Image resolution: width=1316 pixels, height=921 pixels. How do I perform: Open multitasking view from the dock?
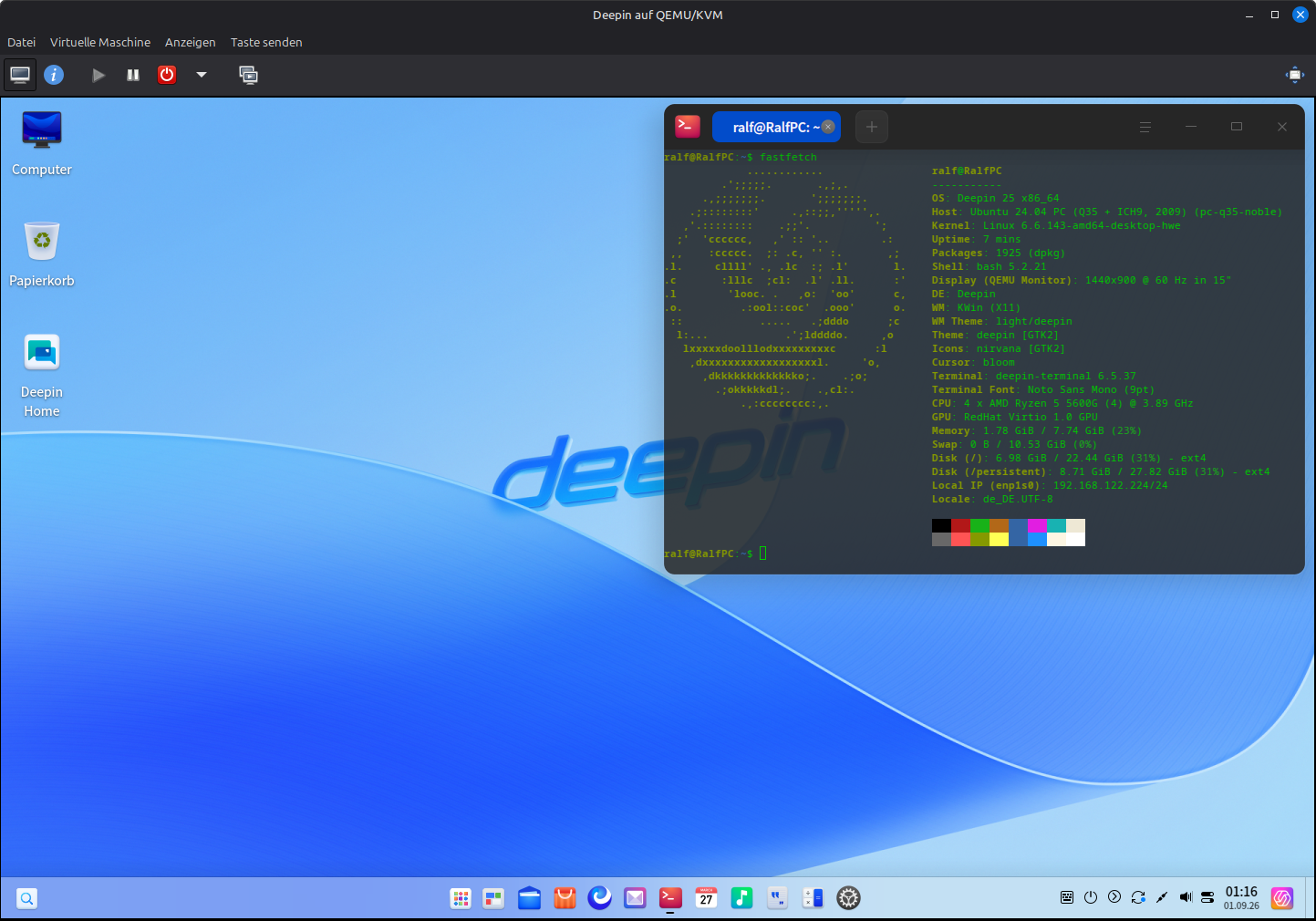coord(493,898)
